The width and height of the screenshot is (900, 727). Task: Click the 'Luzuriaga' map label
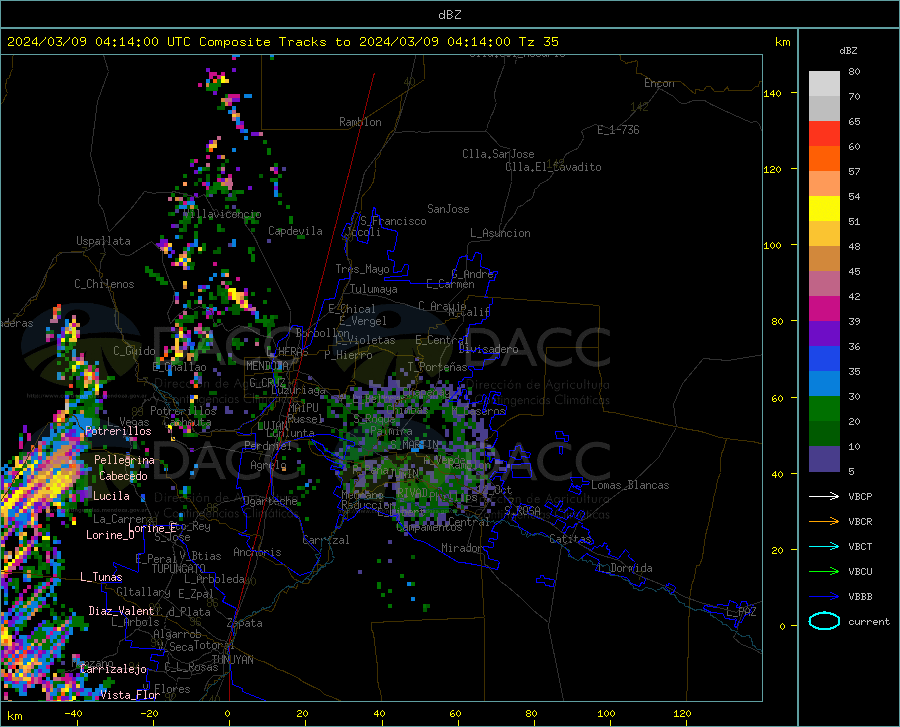[x=298, y=390]
